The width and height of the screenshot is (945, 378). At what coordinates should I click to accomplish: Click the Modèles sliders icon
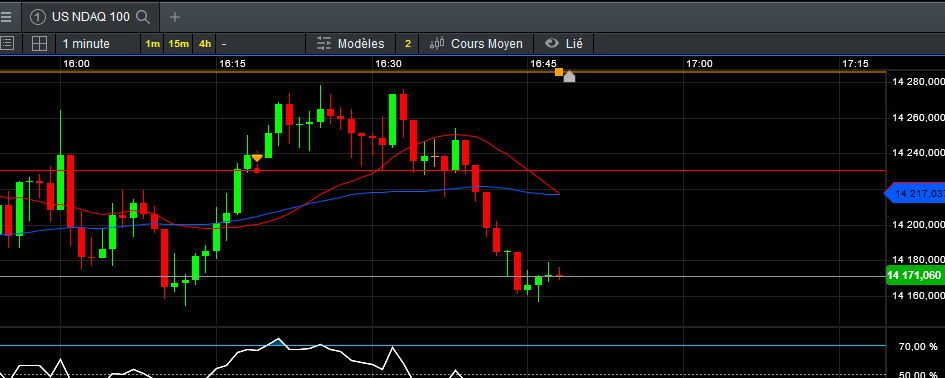point(324,43)
